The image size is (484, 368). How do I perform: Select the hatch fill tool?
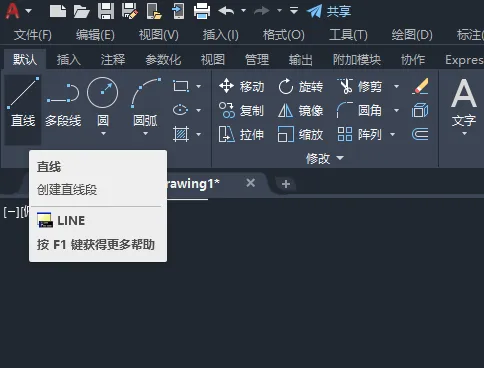(181, 134)
